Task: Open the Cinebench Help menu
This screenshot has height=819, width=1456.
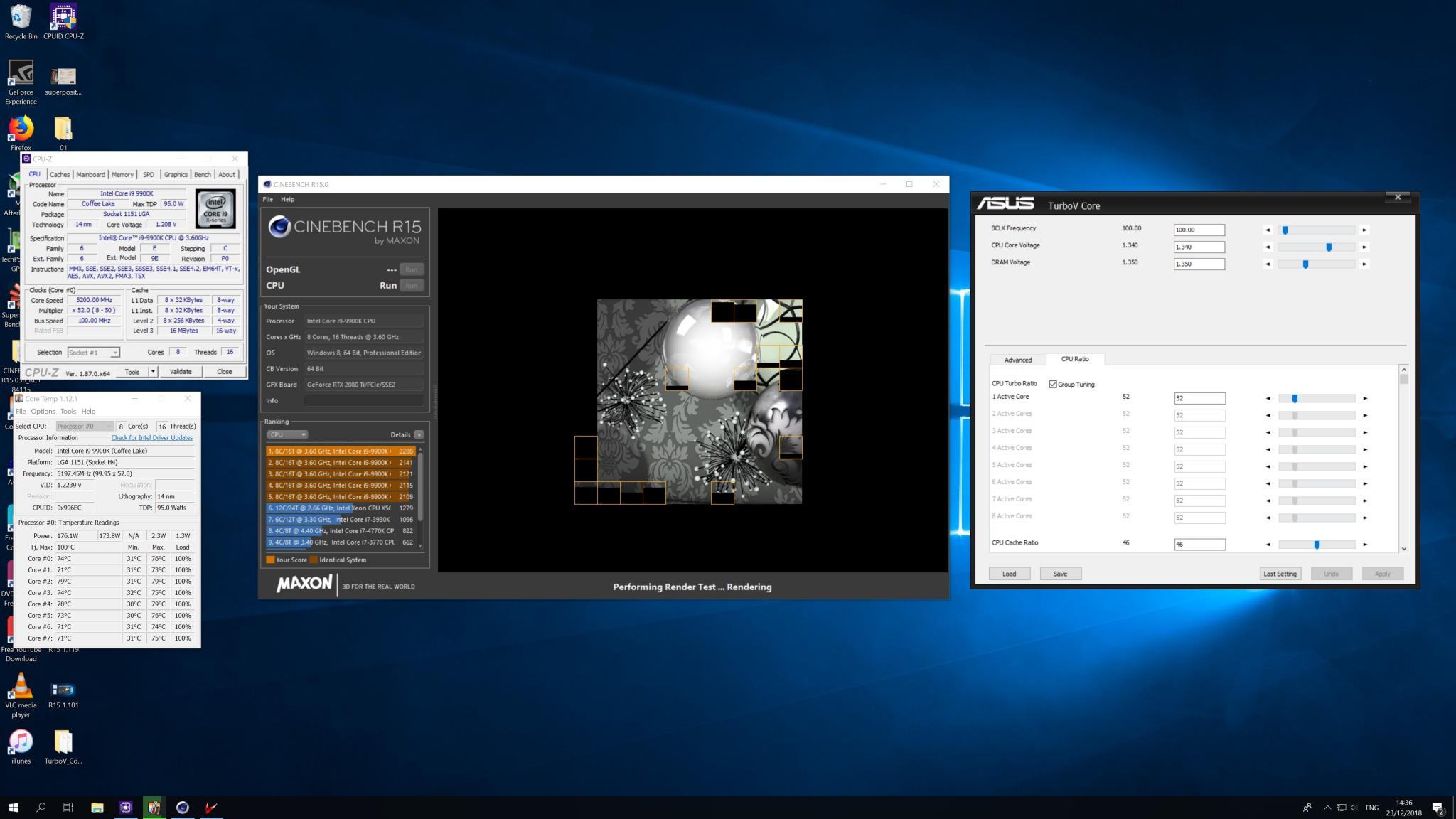Action: (287, 199)
